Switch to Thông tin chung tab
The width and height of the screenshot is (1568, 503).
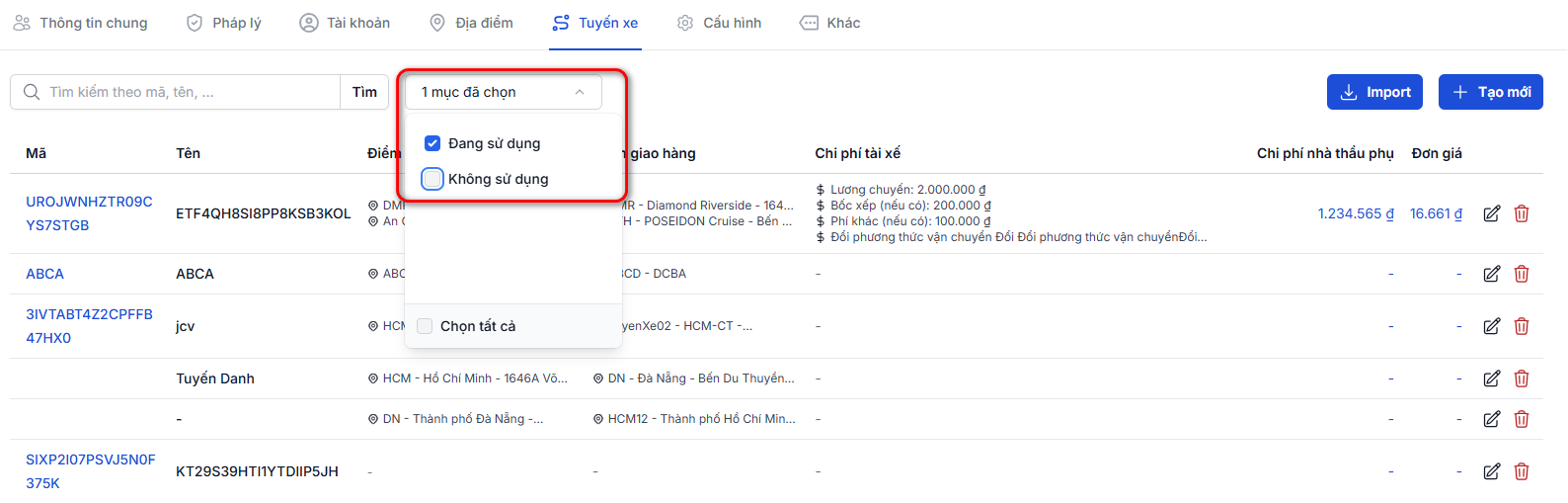[80, 23]
